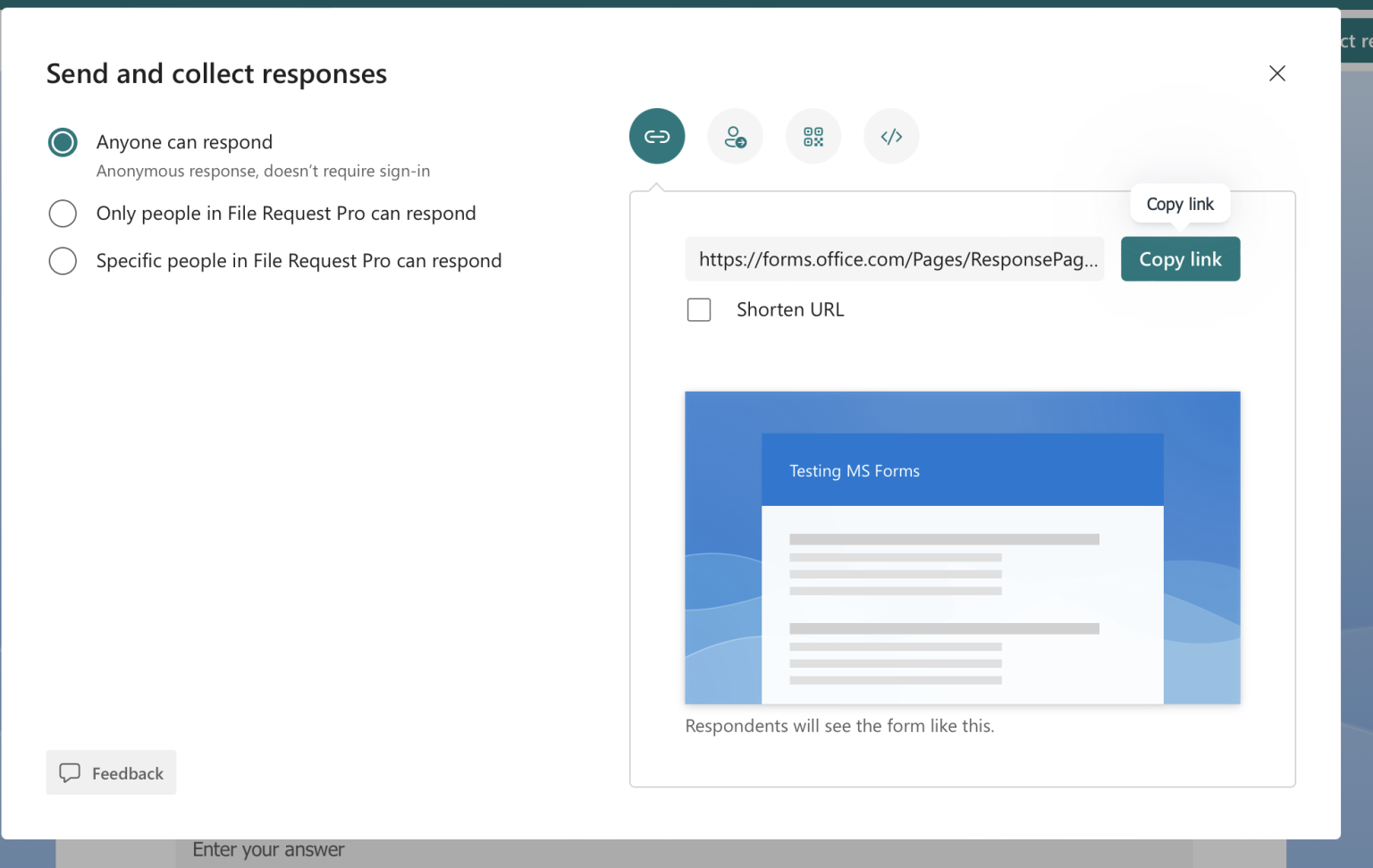Select Only people in File Request Pro can respond
This screenshot has width=1373, height=868.
point(63,214)
